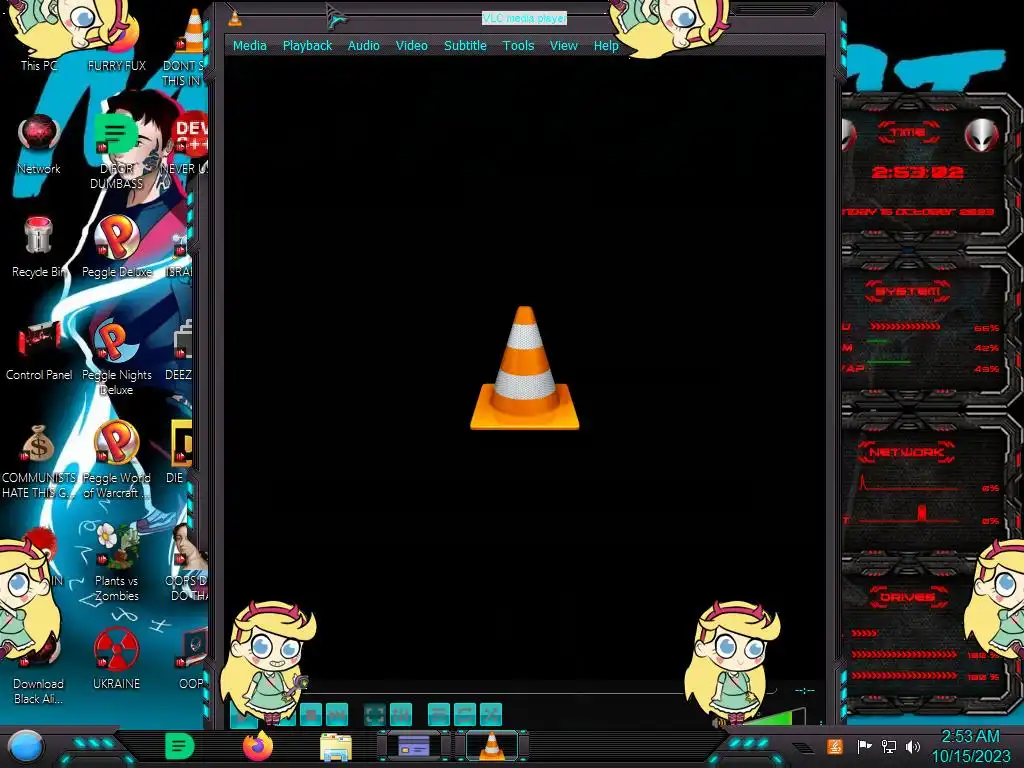Select the Network desktop icon
This screenshot has height=768, width=1024.
(39, 145)
